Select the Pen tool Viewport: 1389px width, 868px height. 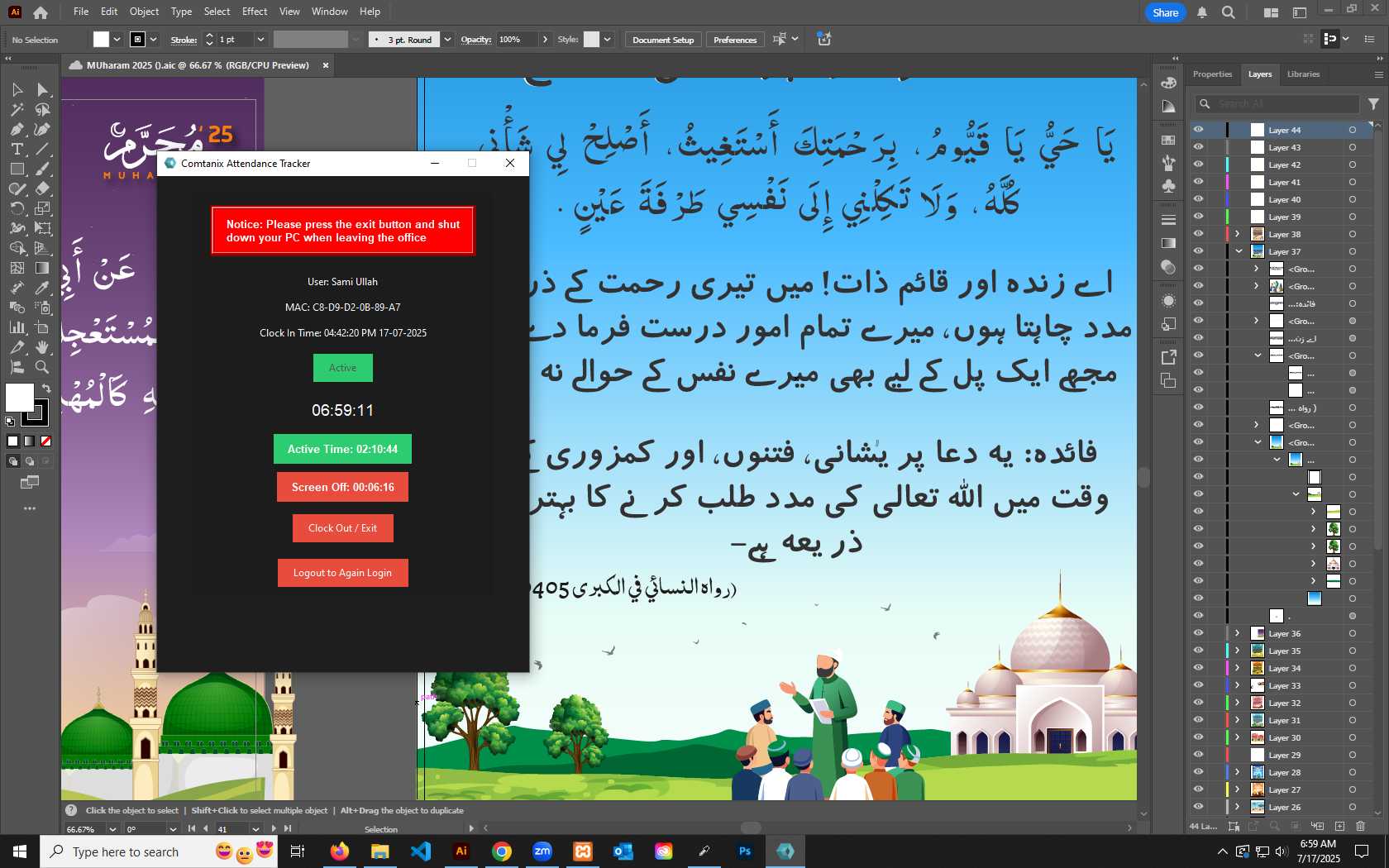[17, 129]
